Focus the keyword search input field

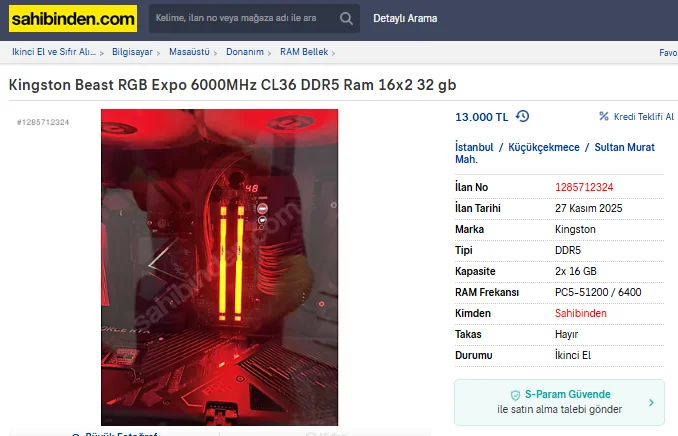coord(244,18)
